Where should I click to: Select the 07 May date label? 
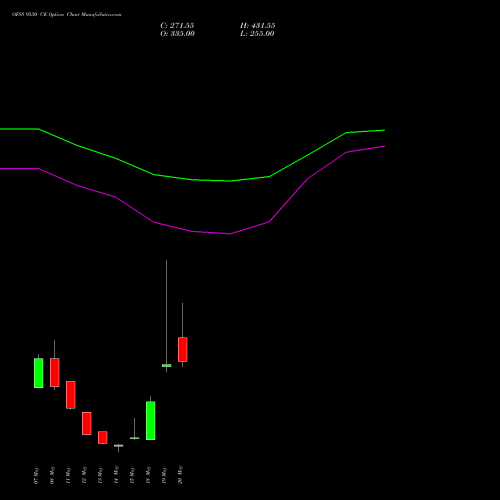(x=36, y=475)
